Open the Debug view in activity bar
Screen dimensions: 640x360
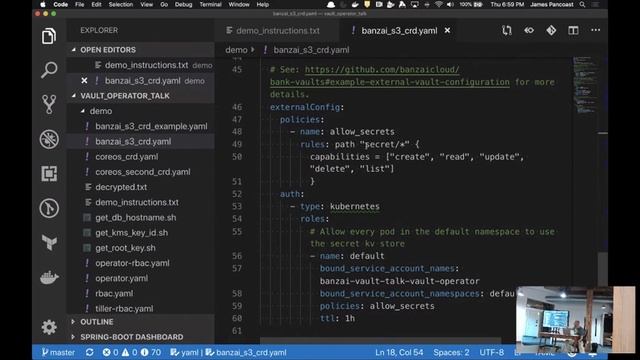[49, 139]
